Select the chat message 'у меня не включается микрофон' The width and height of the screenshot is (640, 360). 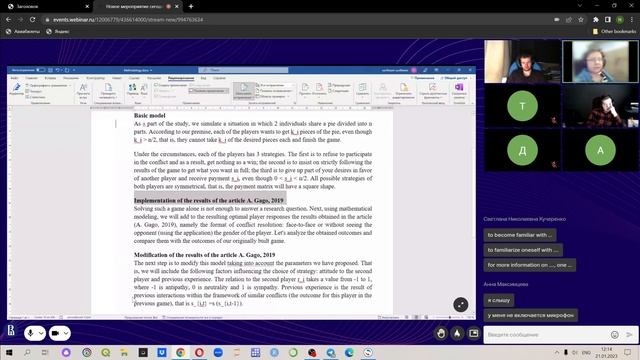point(531,315)
